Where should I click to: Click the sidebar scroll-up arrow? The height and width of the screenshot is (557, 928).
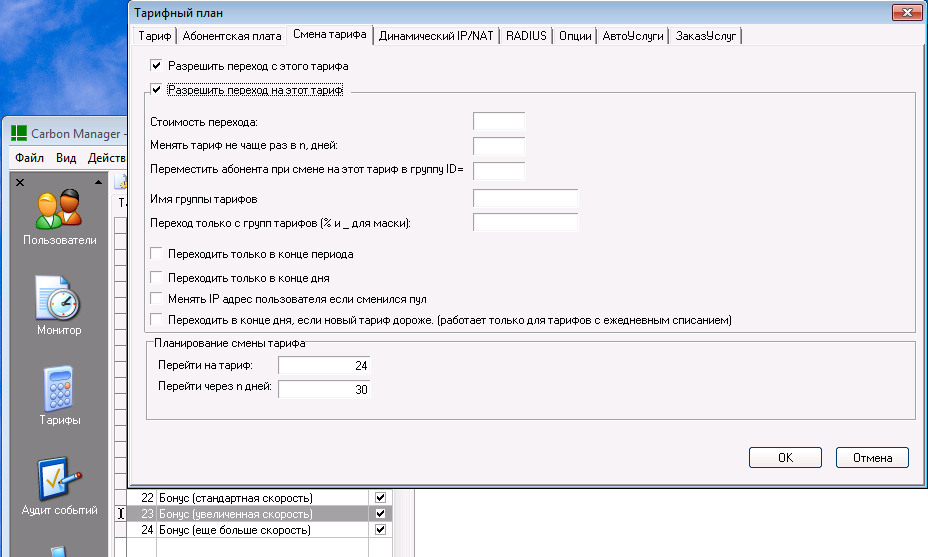click(x=98, y=182)
